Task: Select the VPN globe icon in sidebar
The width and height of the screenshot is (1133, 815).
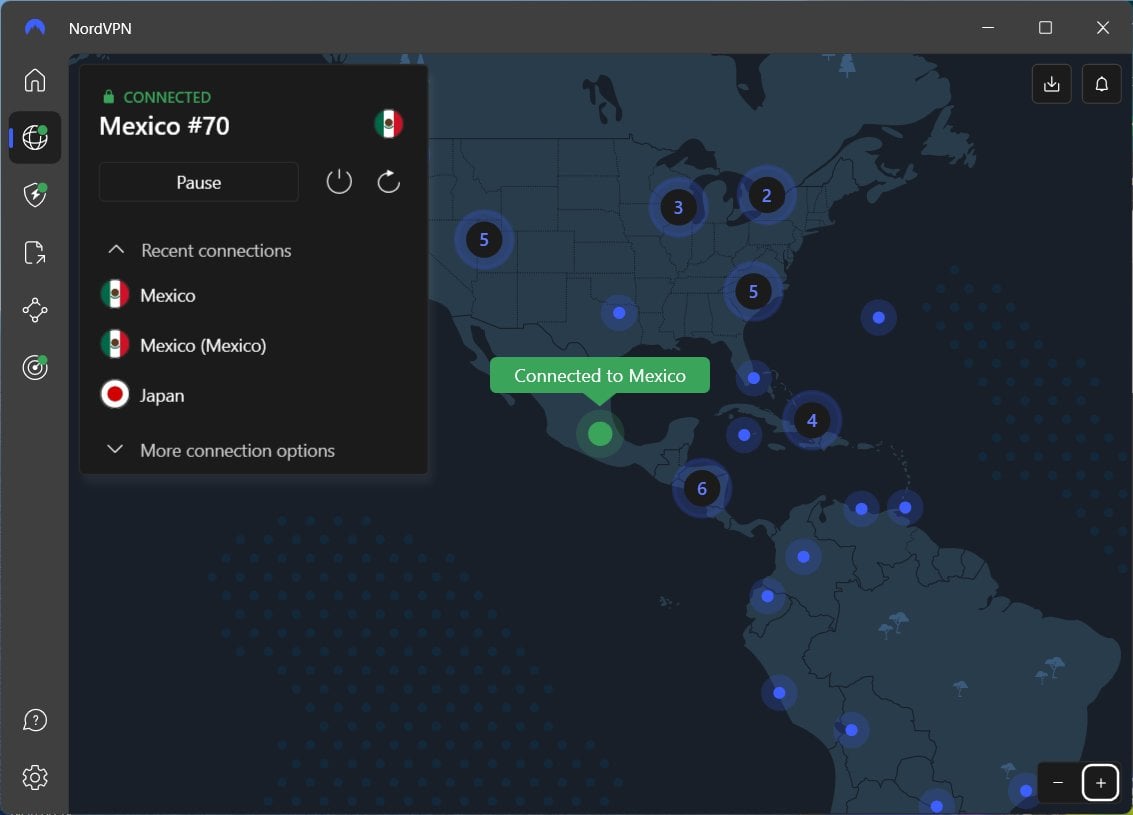Action: click(x=35, y=138)
